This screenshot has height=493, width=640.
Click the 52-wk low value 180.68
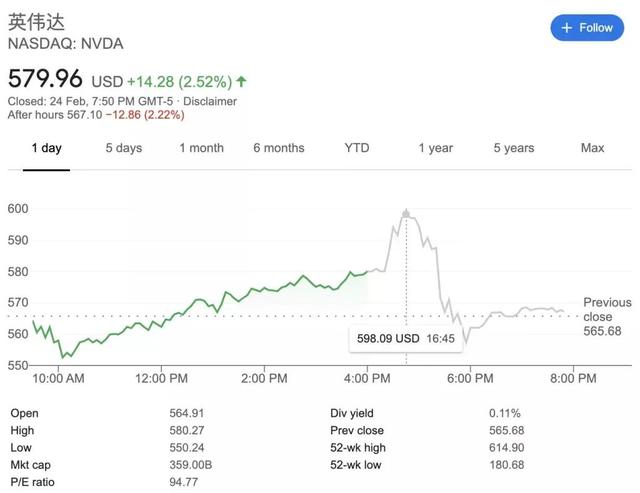pos(507,464)
